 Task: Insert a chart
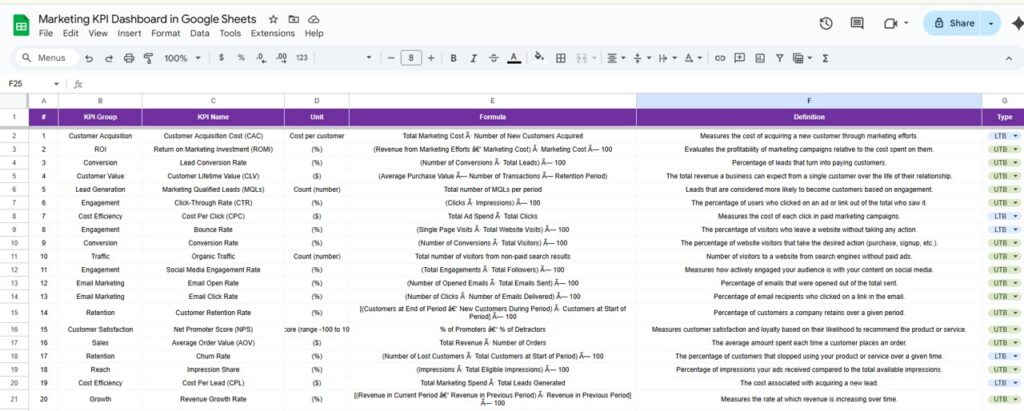760,58
